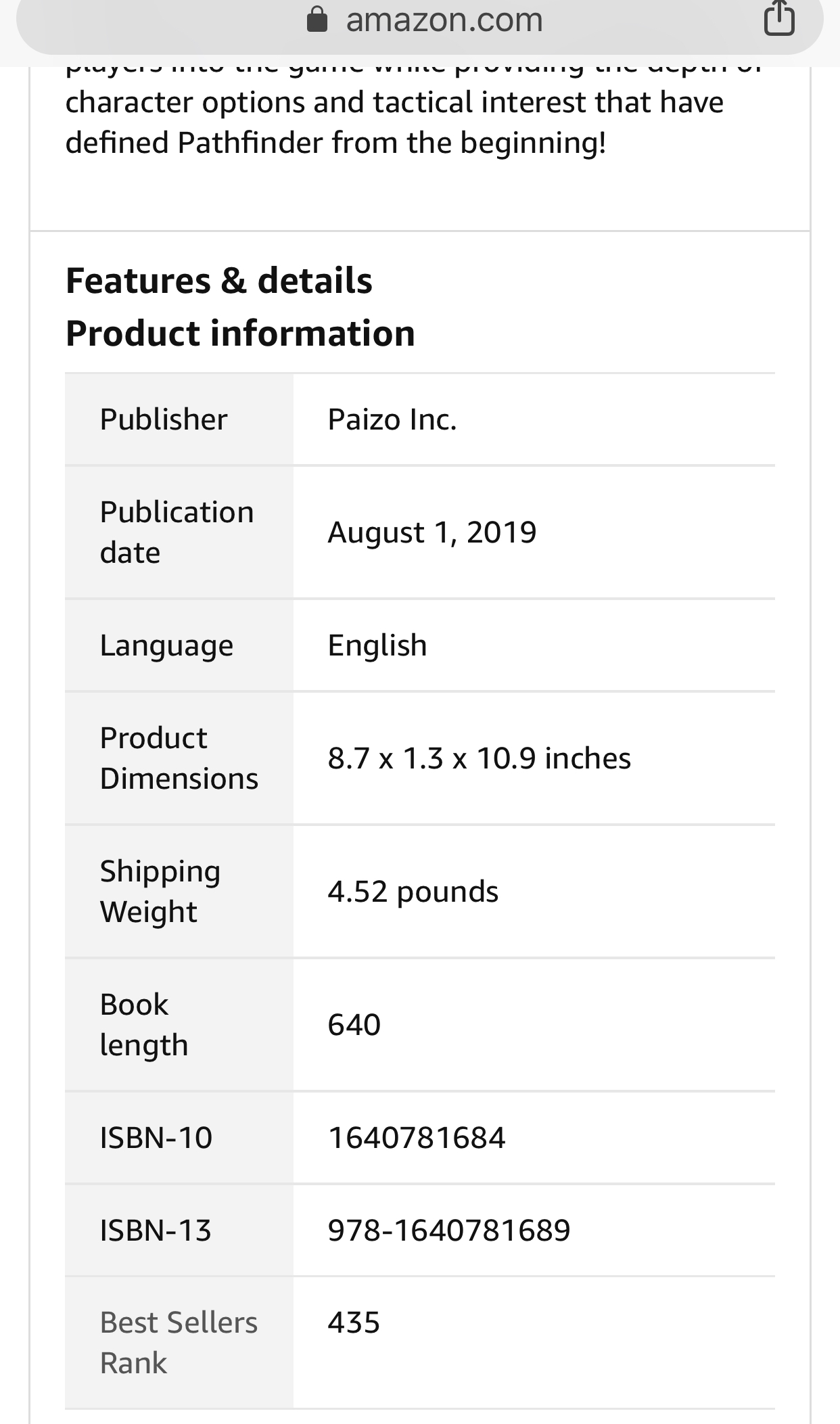Viewport: 840px width, 1424px height.
Task: Tap the amazon.com address text
Action: point(444,20)
